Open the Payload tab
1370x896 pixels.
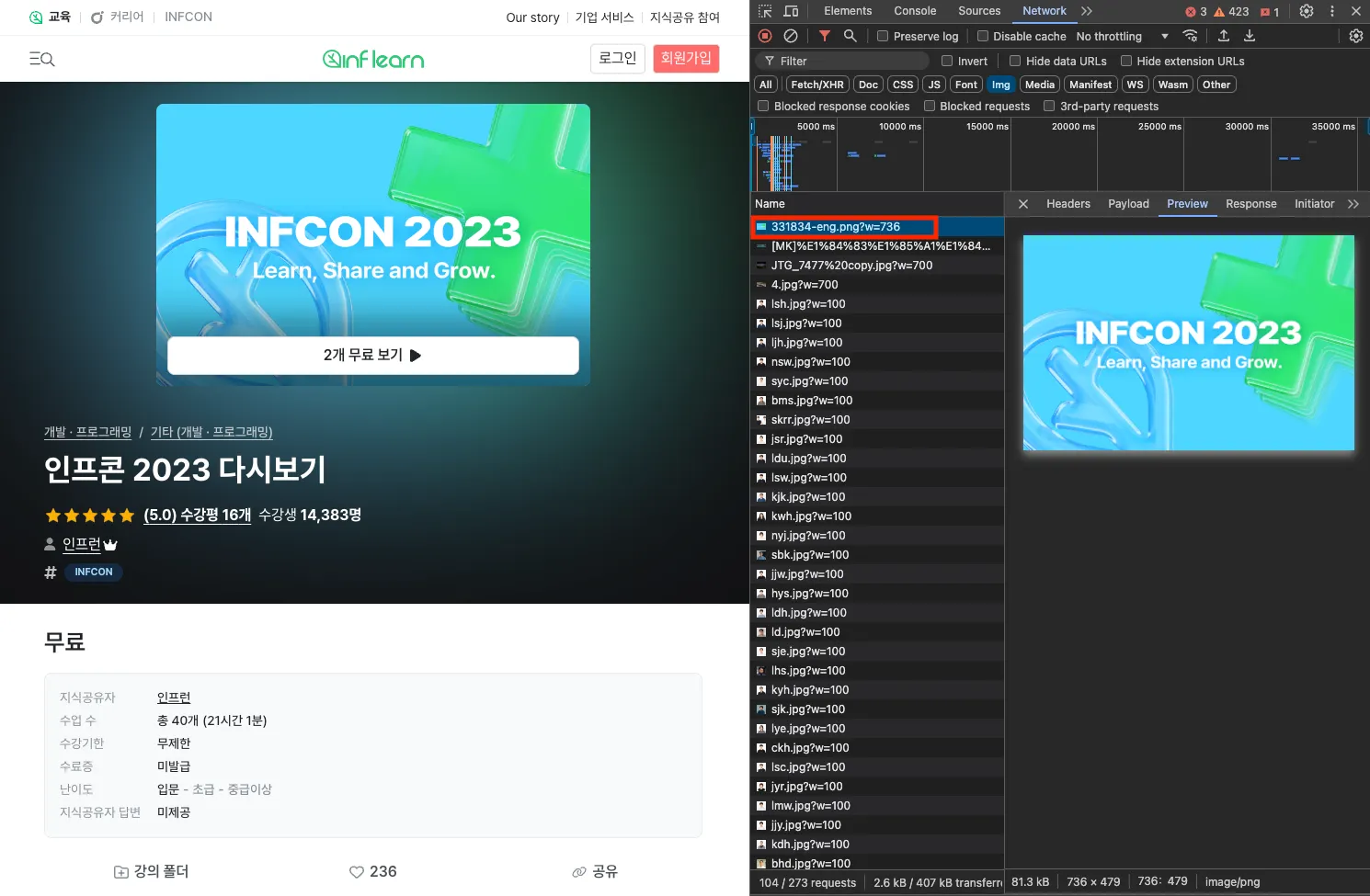click(1128, 204)
